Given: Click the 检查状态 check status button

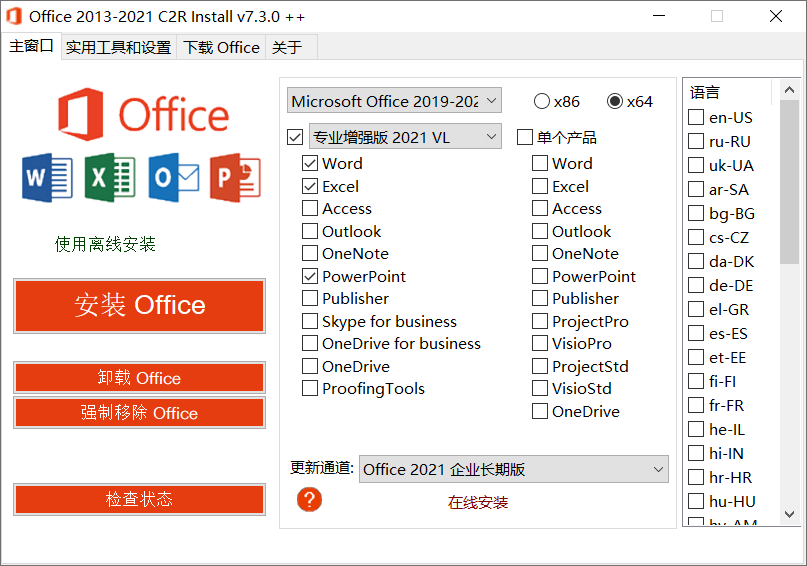Looking at the screenshot, I should pyautogui.click(x=139, y=499).
